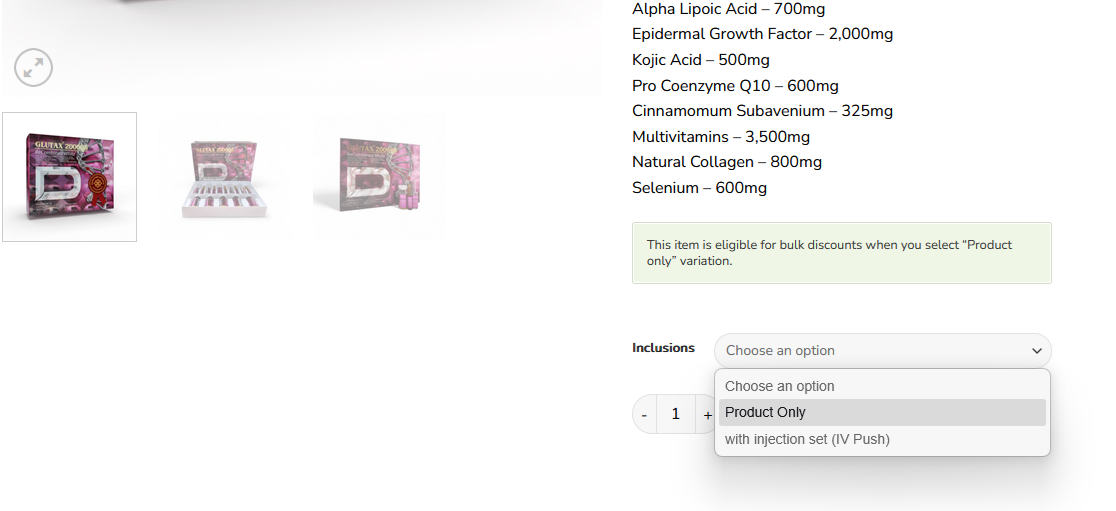Screen dimensions: 1116x511
Task: Choose the 'Product Only' option
Action: coord(765,412)
